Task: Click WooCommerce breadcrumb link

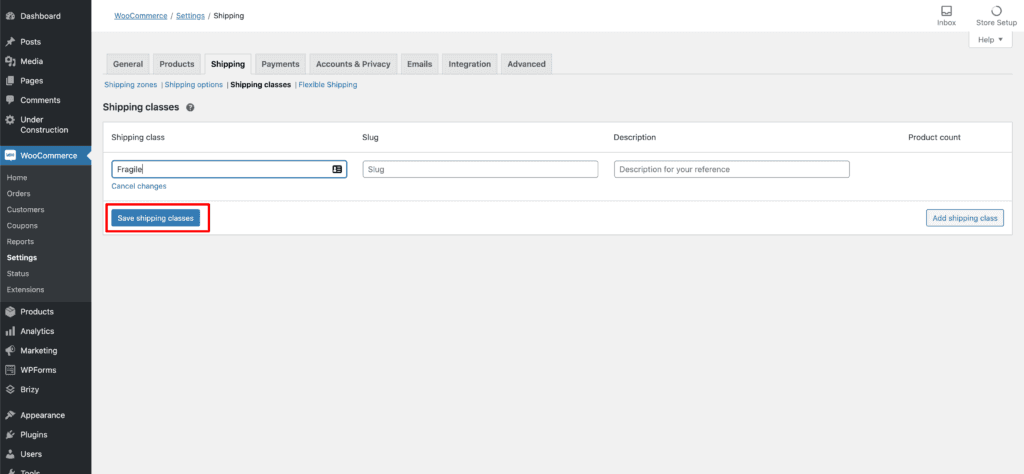Action: [140, 16]
